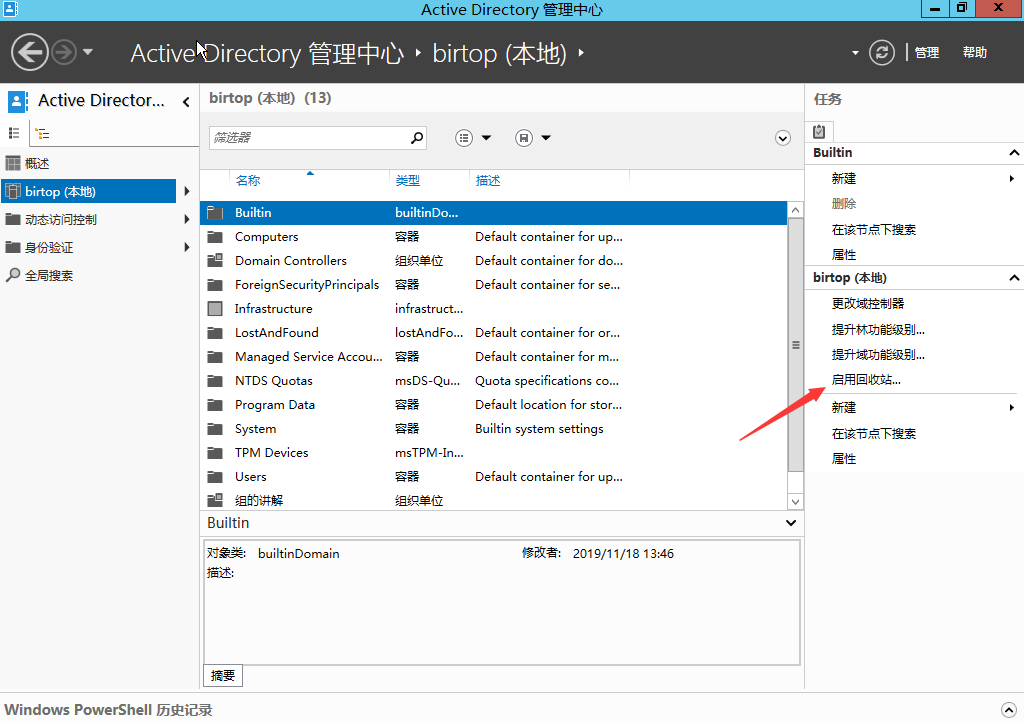The height and width of the screenshot is (723, 1024).
Task: Select Program Data folder icon
Action: pyautogui.click(x=215, y=405)
